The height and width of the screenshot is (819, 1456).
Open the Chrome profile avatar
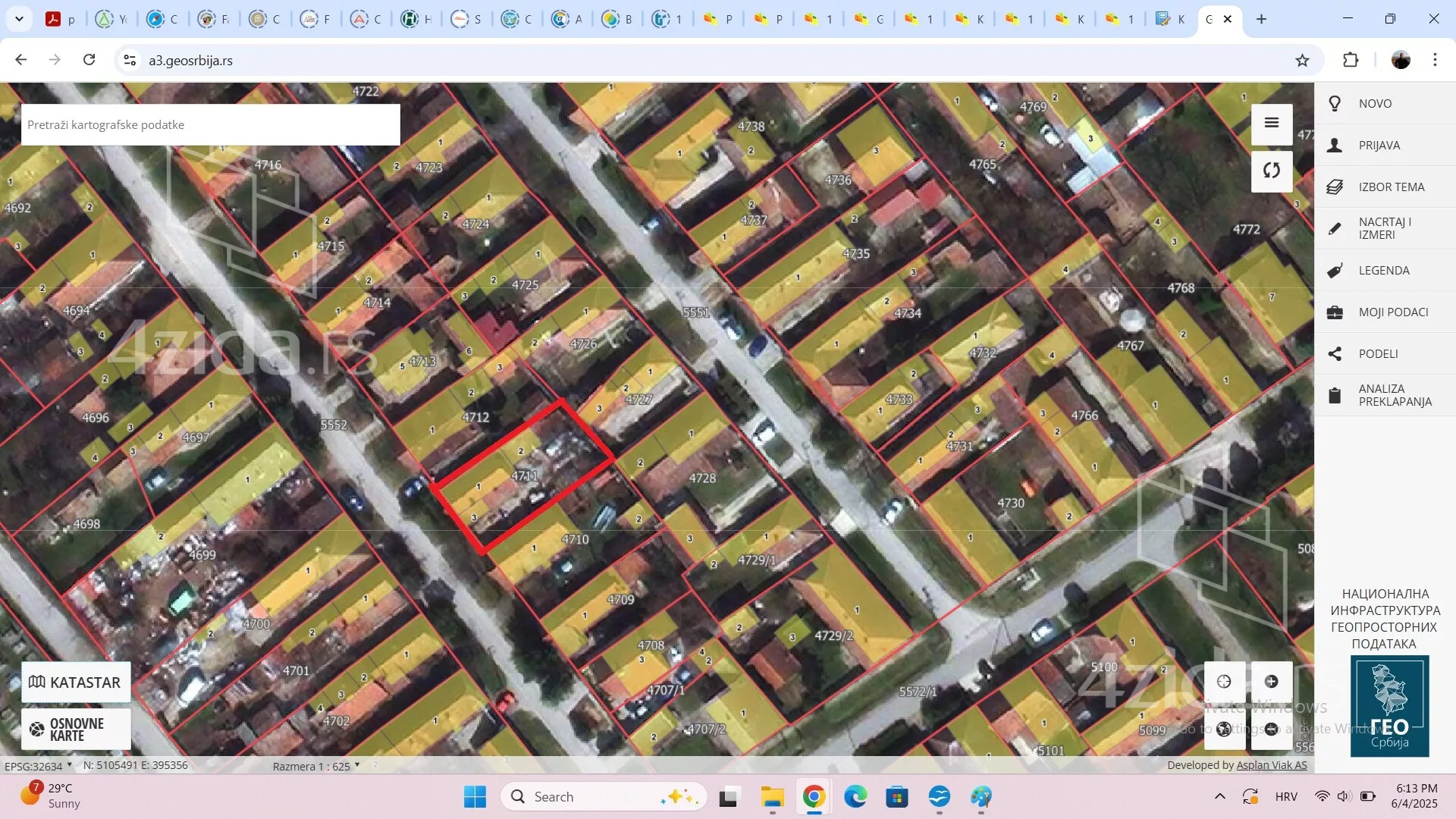coord(1401,60)
